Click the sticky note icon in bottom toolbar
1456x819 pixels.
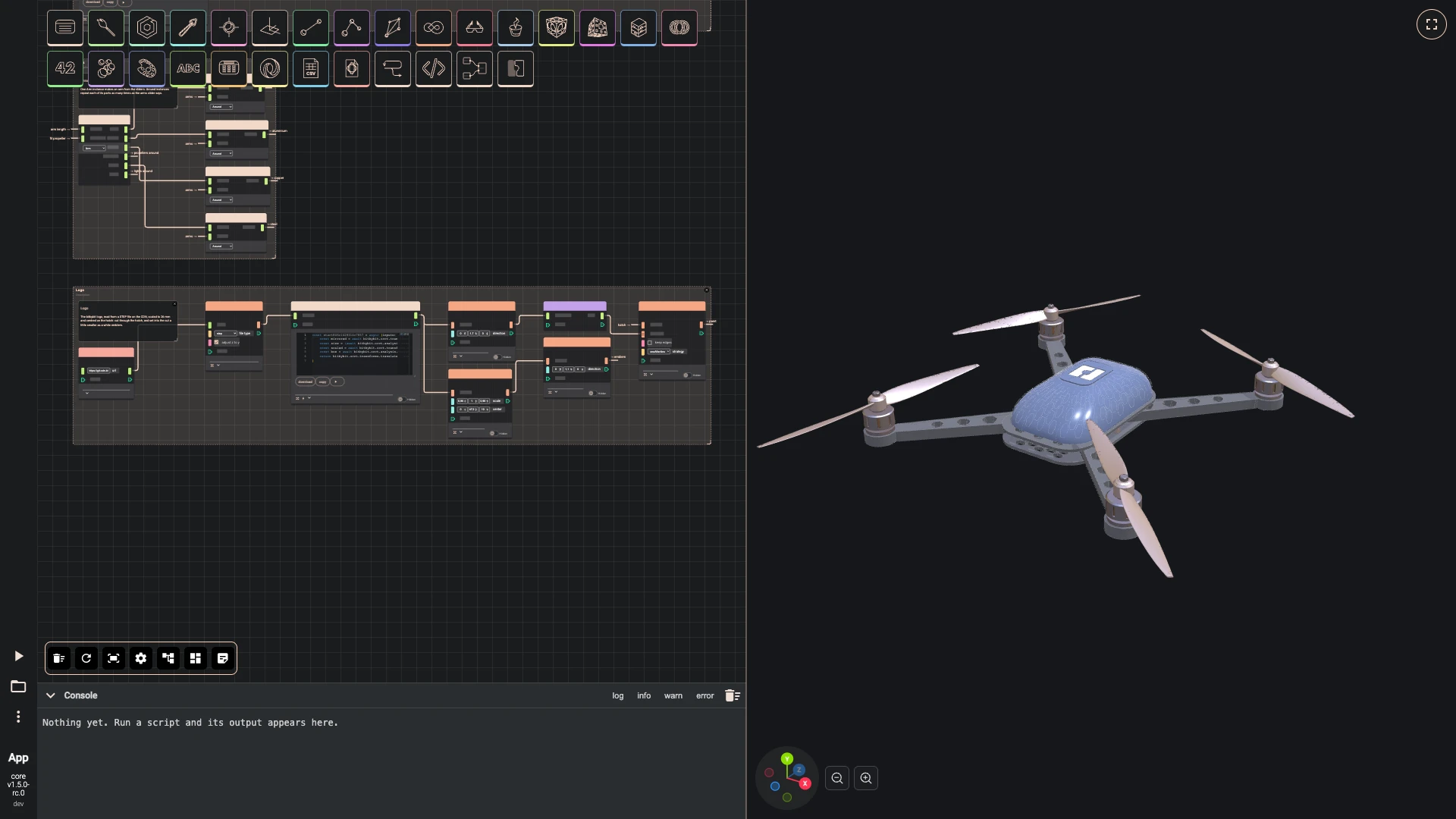[223, 658]
